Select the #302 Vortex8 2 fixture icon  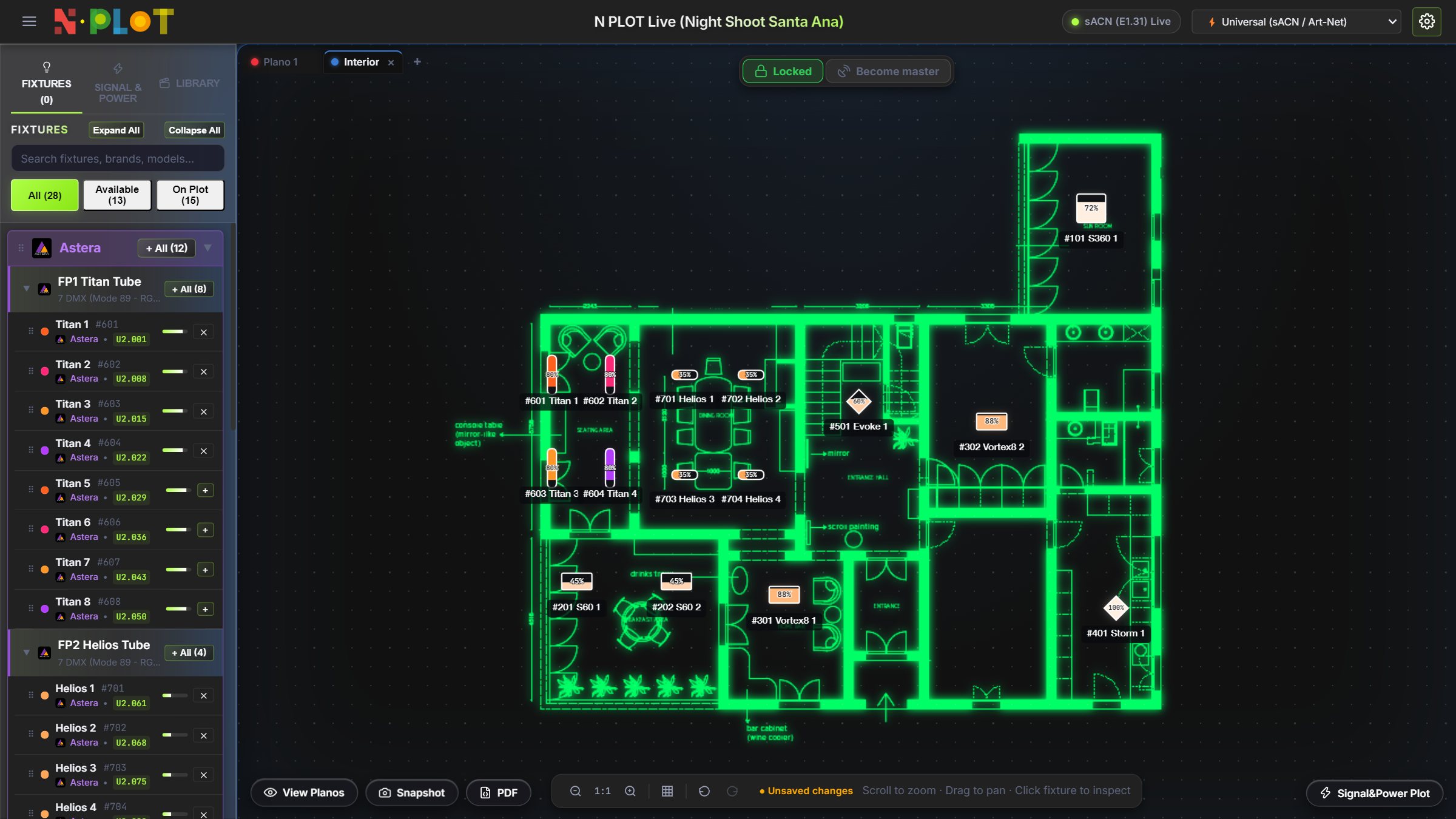pyautogui.click(x=991, y=421)
